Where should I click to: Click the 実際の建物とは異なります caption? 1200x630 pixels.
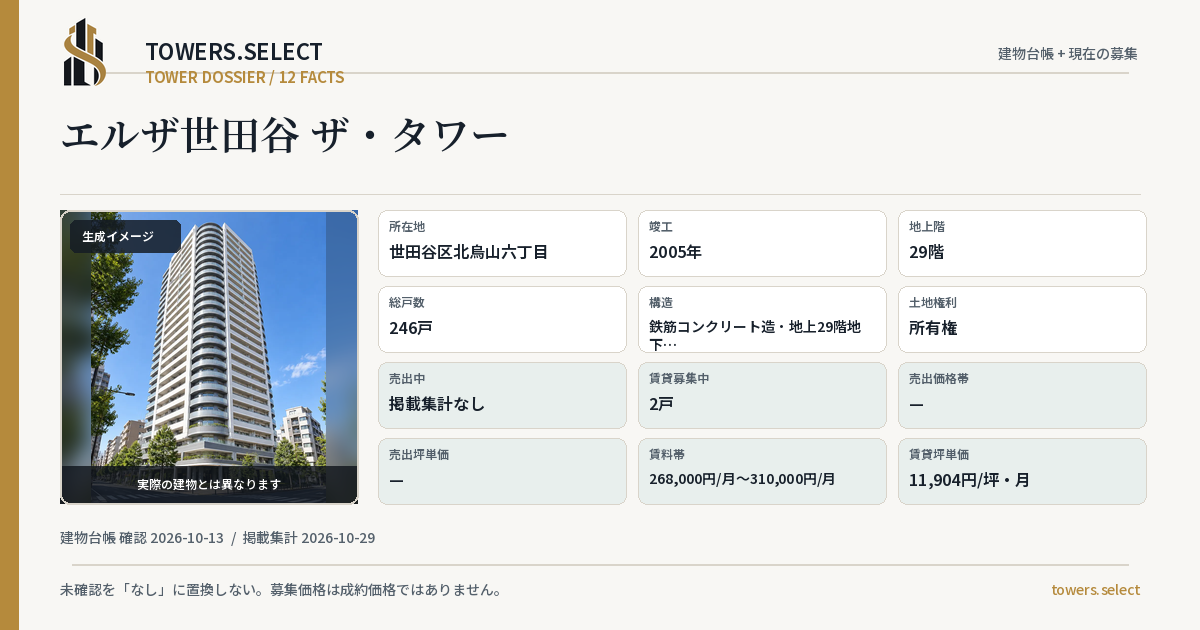pos(209,484)
